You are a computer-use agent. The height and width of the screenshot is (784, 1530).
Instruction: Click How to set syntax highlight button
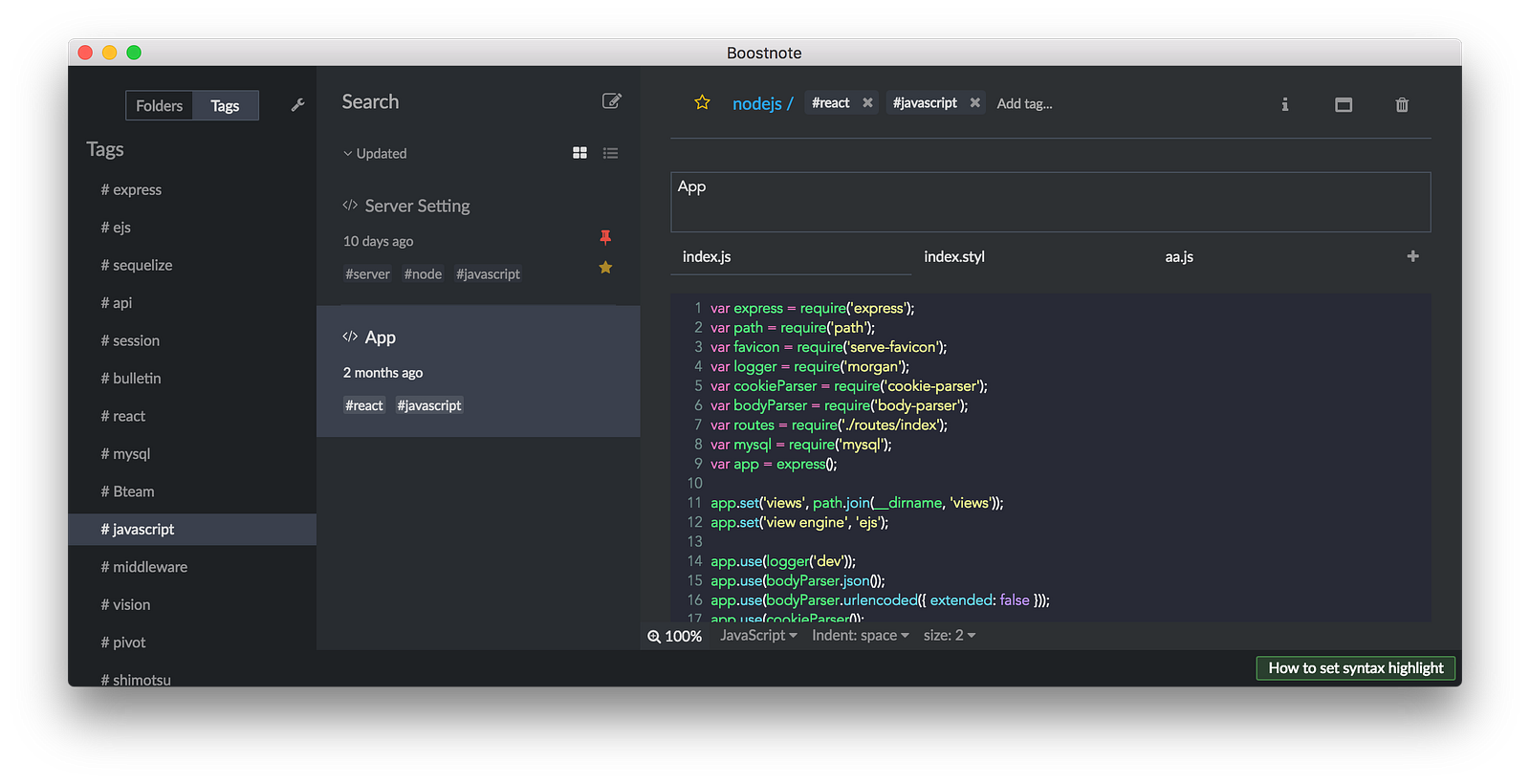click(x=1356, y=667)
